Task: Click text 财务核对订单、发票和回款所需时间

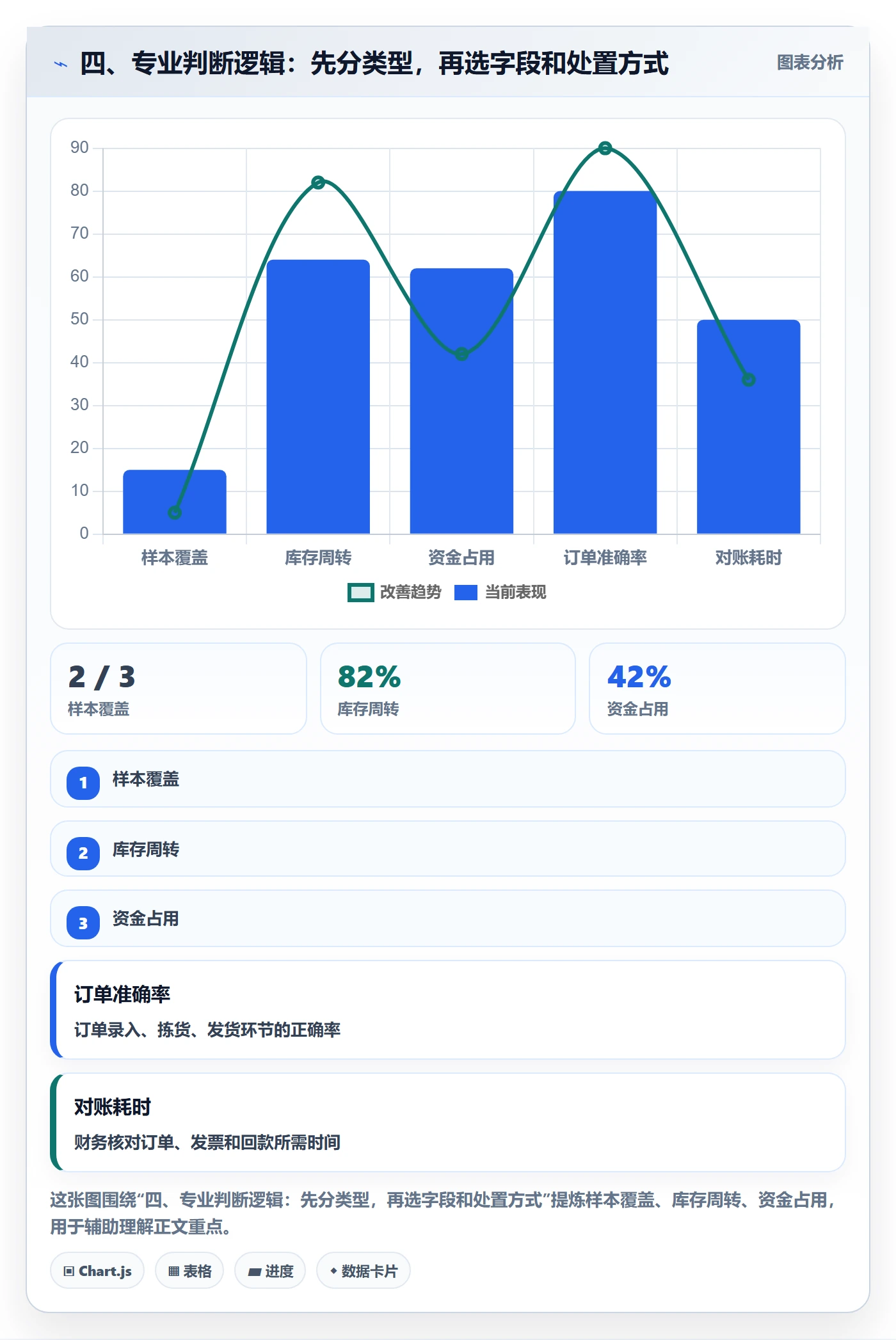Action: 207,1142
